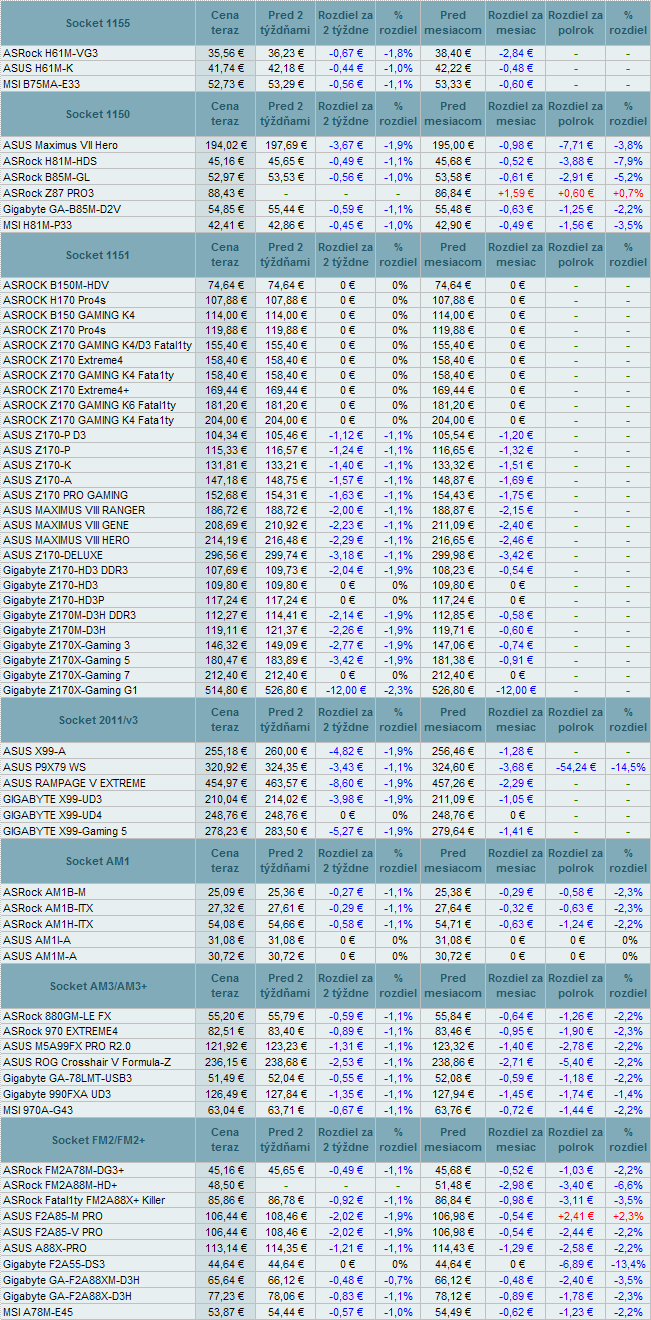Select ASUS Maximus VII Hero name
This screenshot has width=651, height=1320.
coord(60,145)
